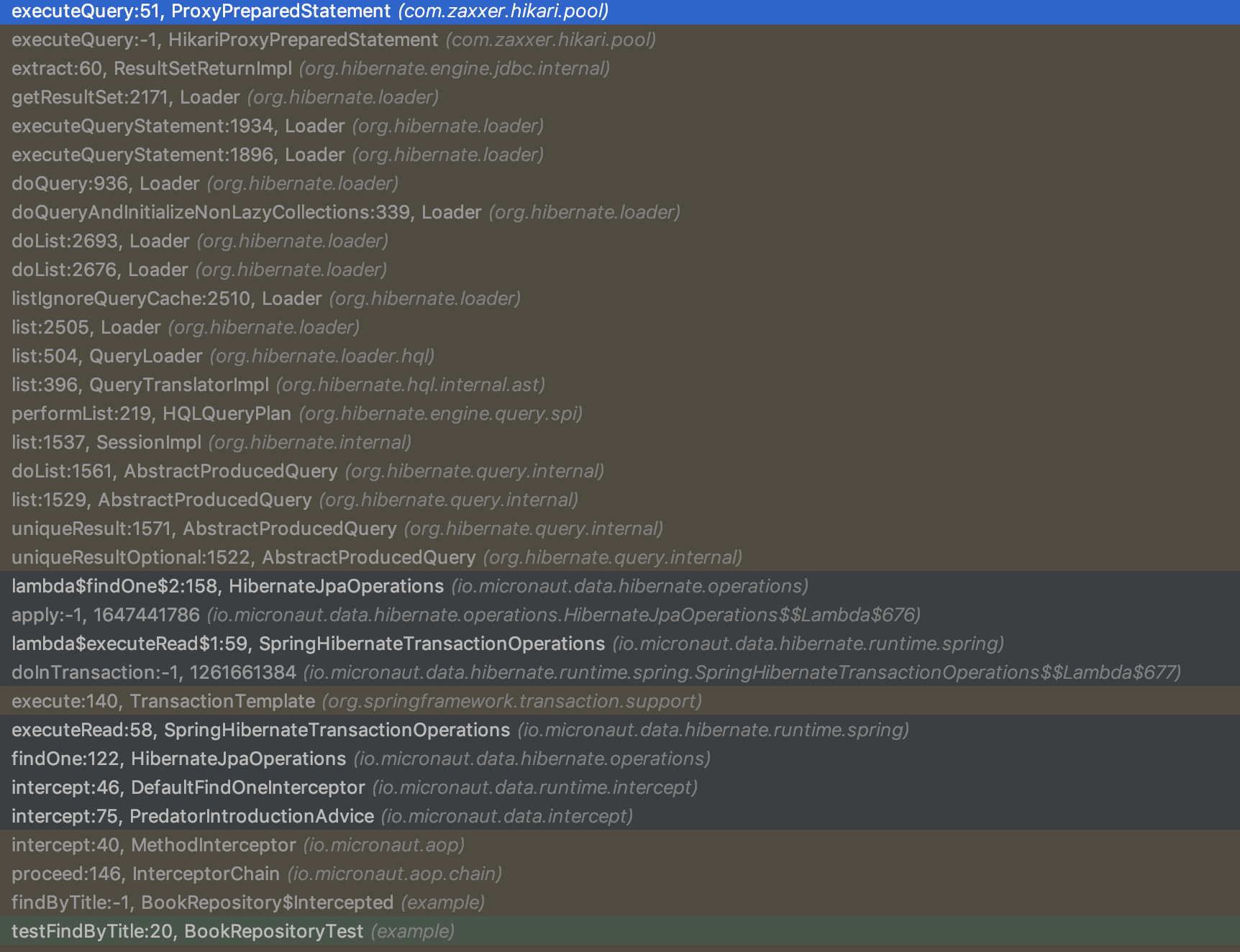Select executeQueryStatement:1896 Loader frame
1240x952 pixels.
[x=620, y=155]
